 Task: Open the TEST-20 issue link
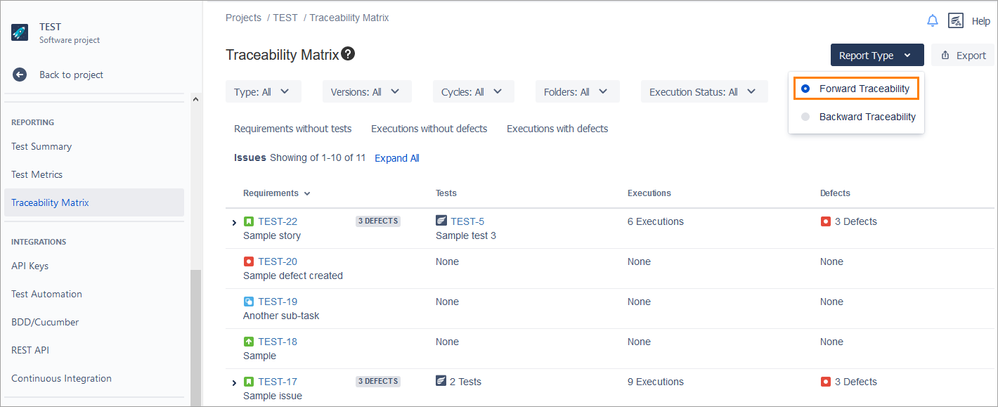278,262
